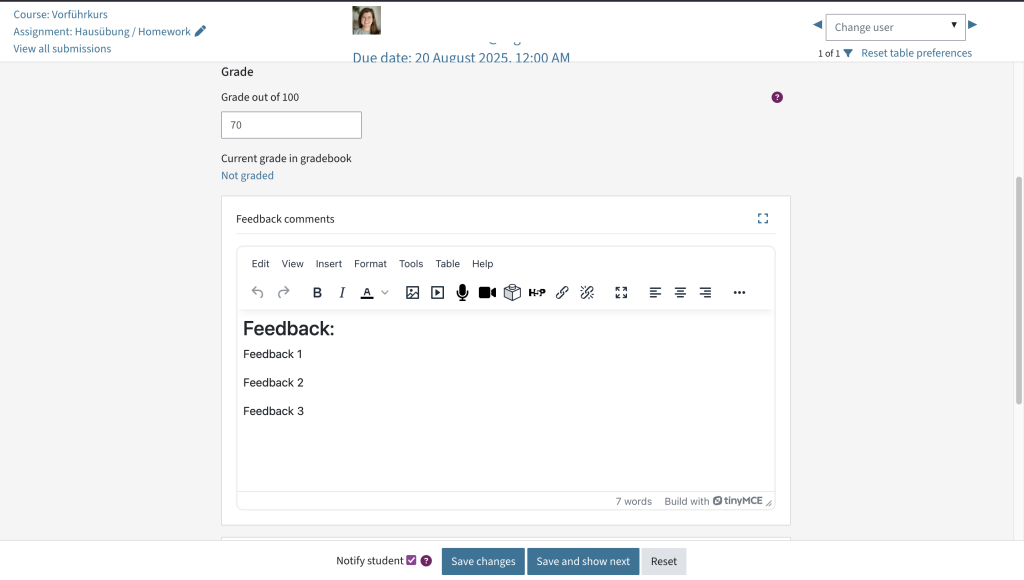
Task: Place cursor at Feedback 1 line
Action: pos(272,354)
